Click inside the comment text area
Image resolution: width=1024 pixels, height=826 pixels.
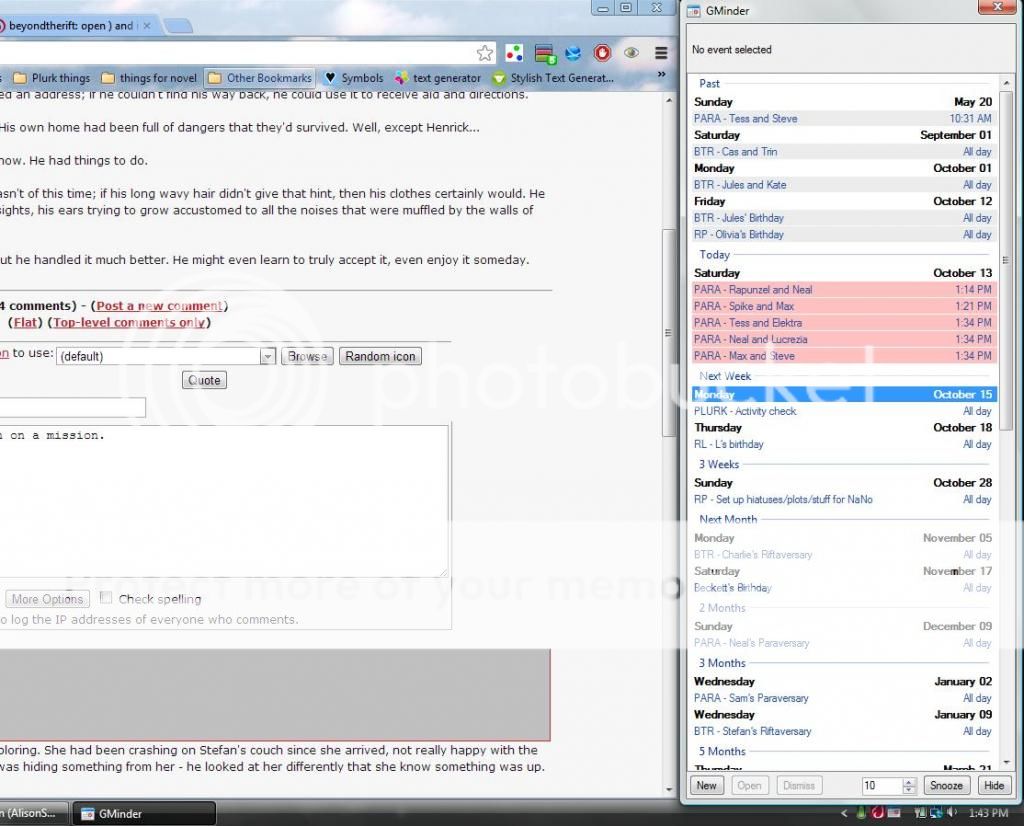[x=220, y=500]
